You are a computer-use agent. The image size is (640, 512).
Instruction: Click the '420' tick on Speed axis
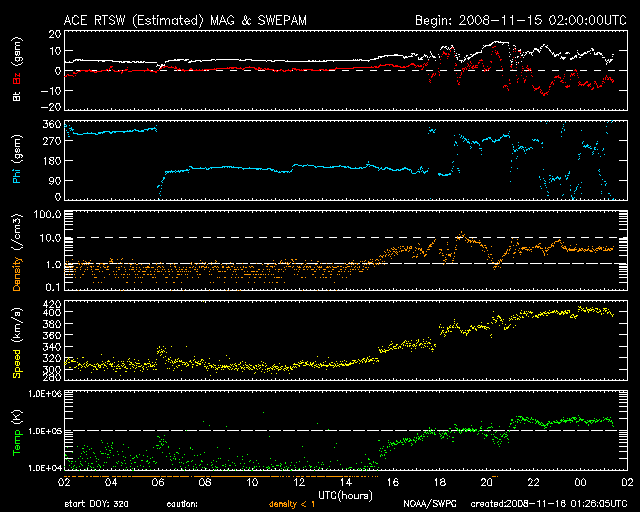52,304
